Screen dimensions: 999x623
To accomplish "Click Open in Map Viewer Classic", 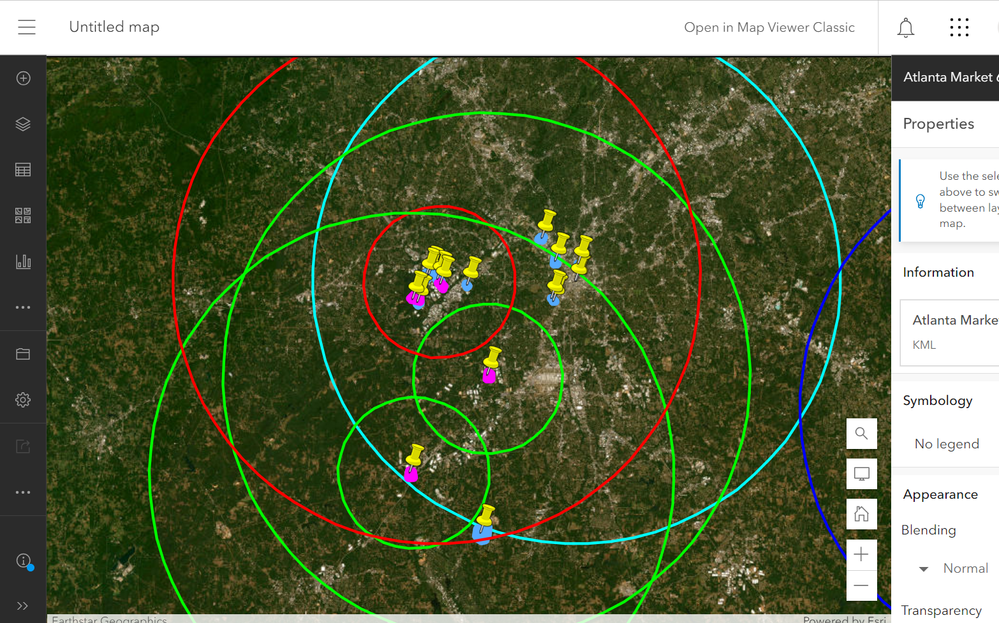I will [x=769, y=27].
